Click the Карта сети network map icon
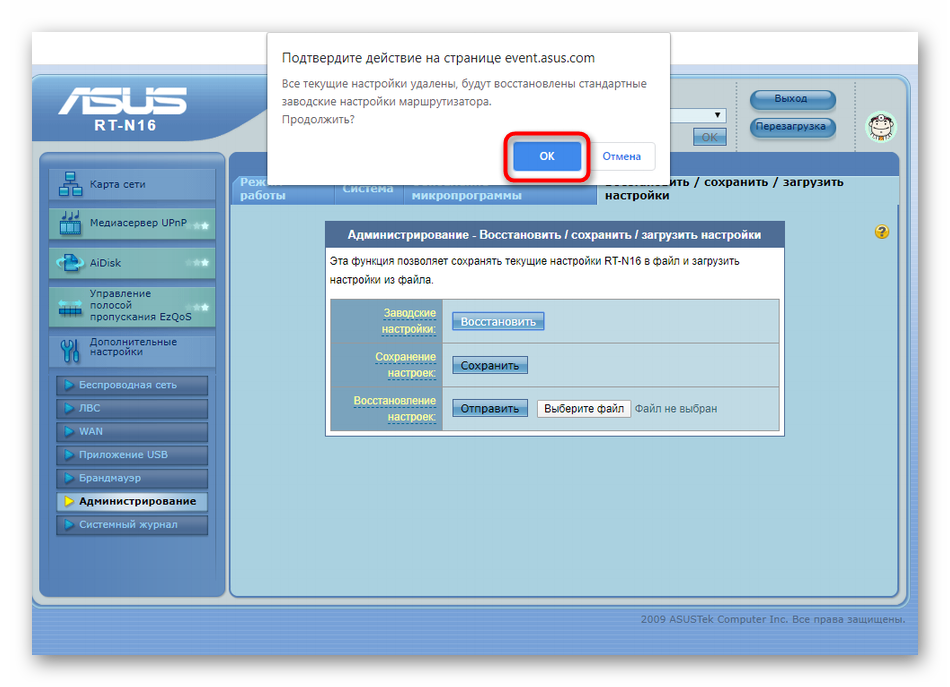The image size is (950, 687). (x=70, y=184)
